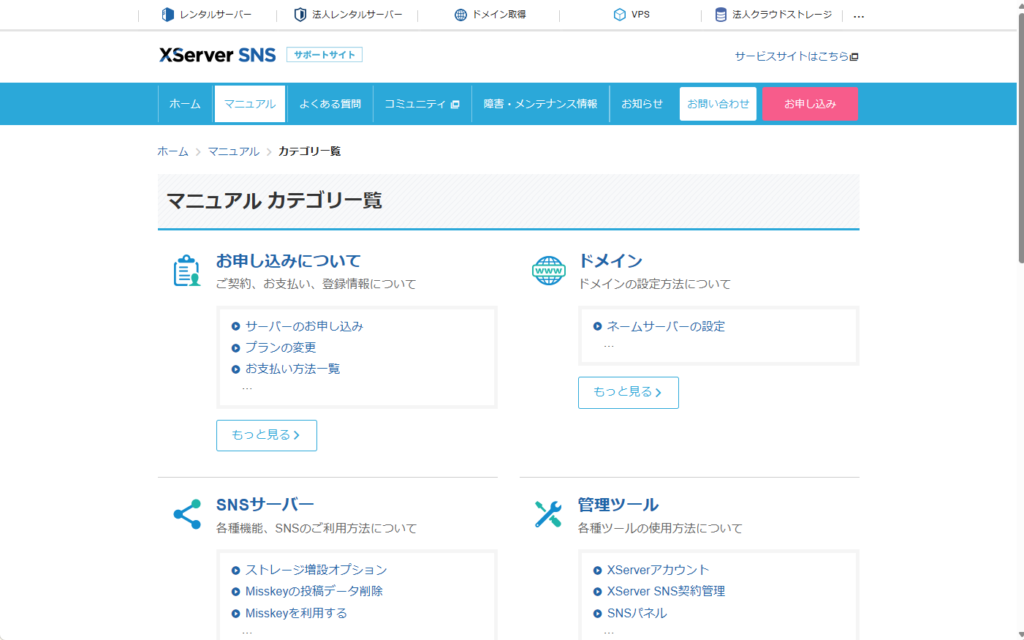The width and height of the screenshot is (1024, 640).
Task: Open the 法人レンタルサーバー service link
Action: click(348, 14)
